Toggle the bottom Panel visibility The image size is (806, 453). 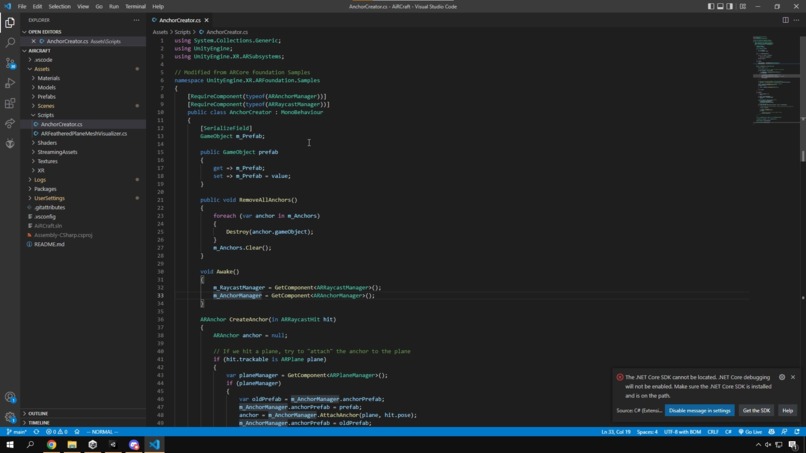(720, 7)
